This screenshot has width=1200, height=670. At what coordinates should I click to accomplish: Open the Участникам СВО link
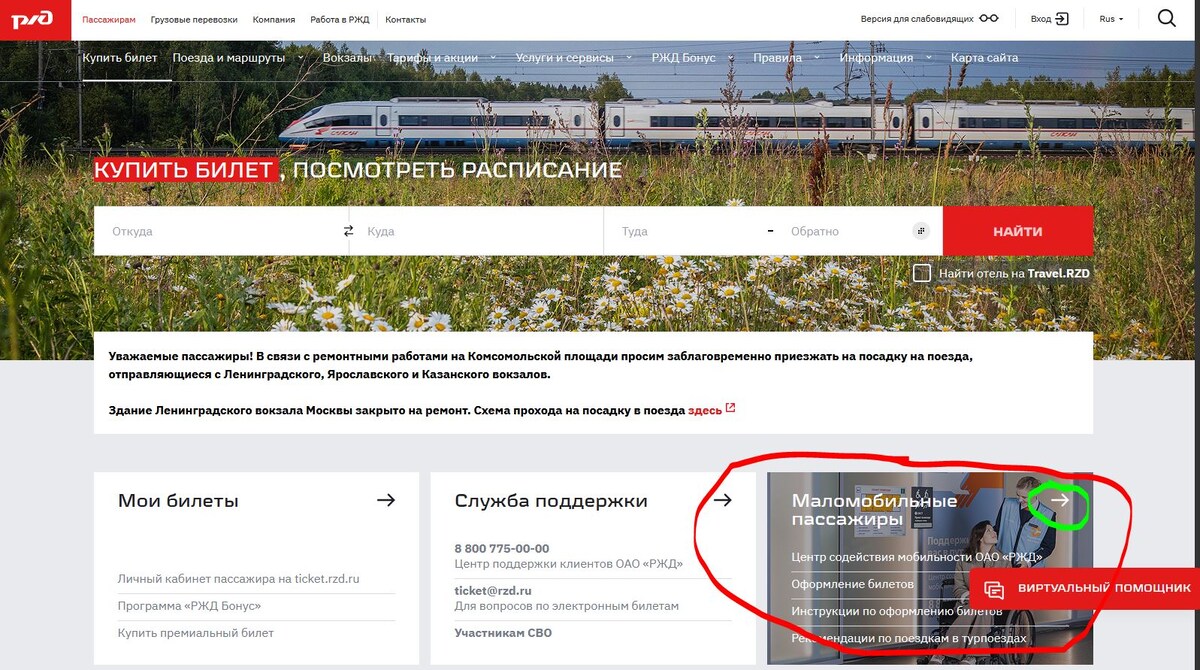pos(503,633)
